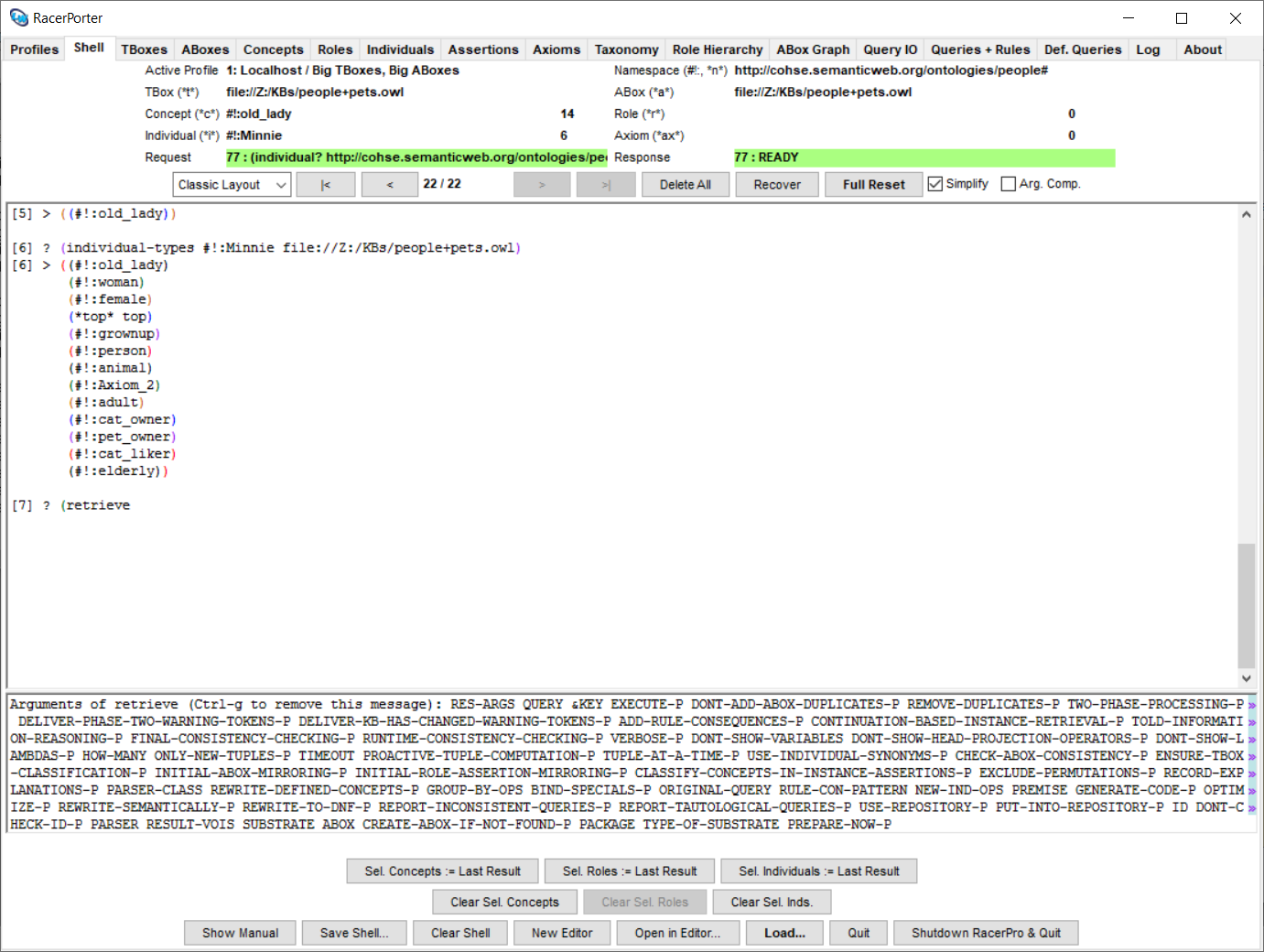Click the Concept value '#!:old_lady'
The width and height of the screenshot is (1264, 952).
[259, 114]
